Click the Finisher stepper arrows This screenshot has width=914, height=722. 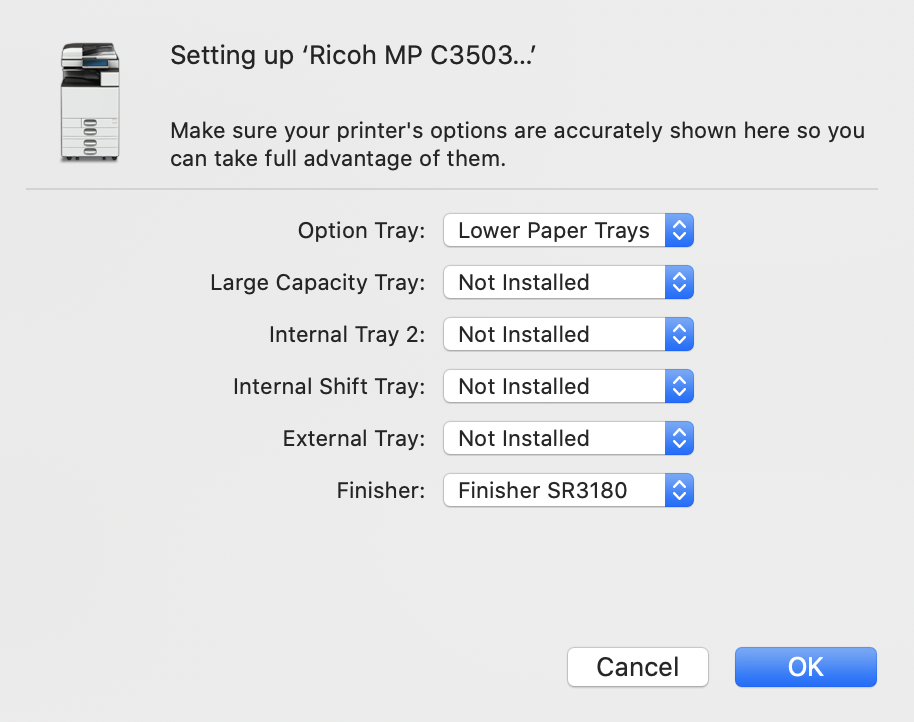click(x=679, y=490)
